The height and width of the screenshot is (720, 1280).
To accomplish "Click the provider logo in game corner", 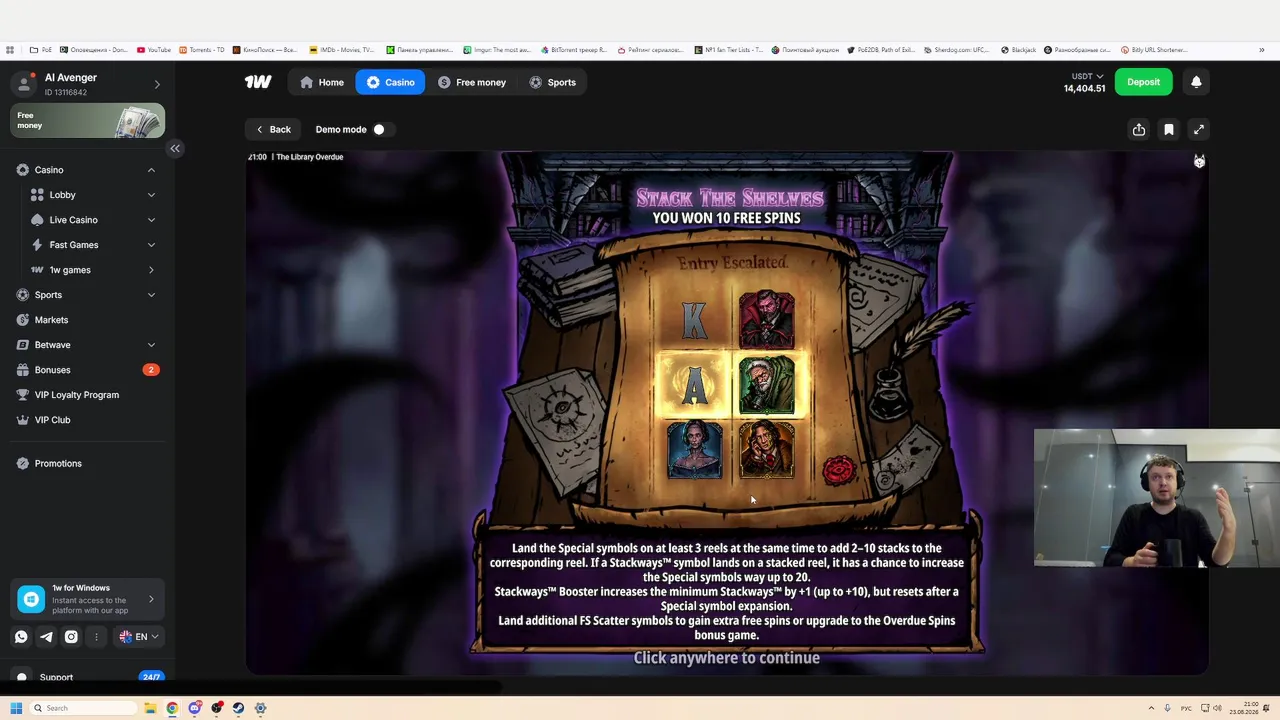I will tap(1199, 162).
